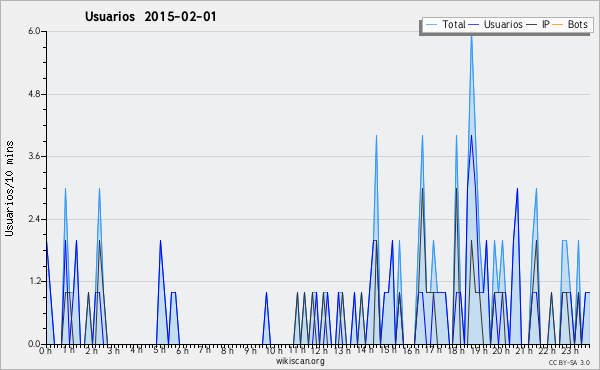The height and width of the screenshot is (370, 600).
Task: Click the 6.0 label on y-axis
Action: [x=34, y=31]
